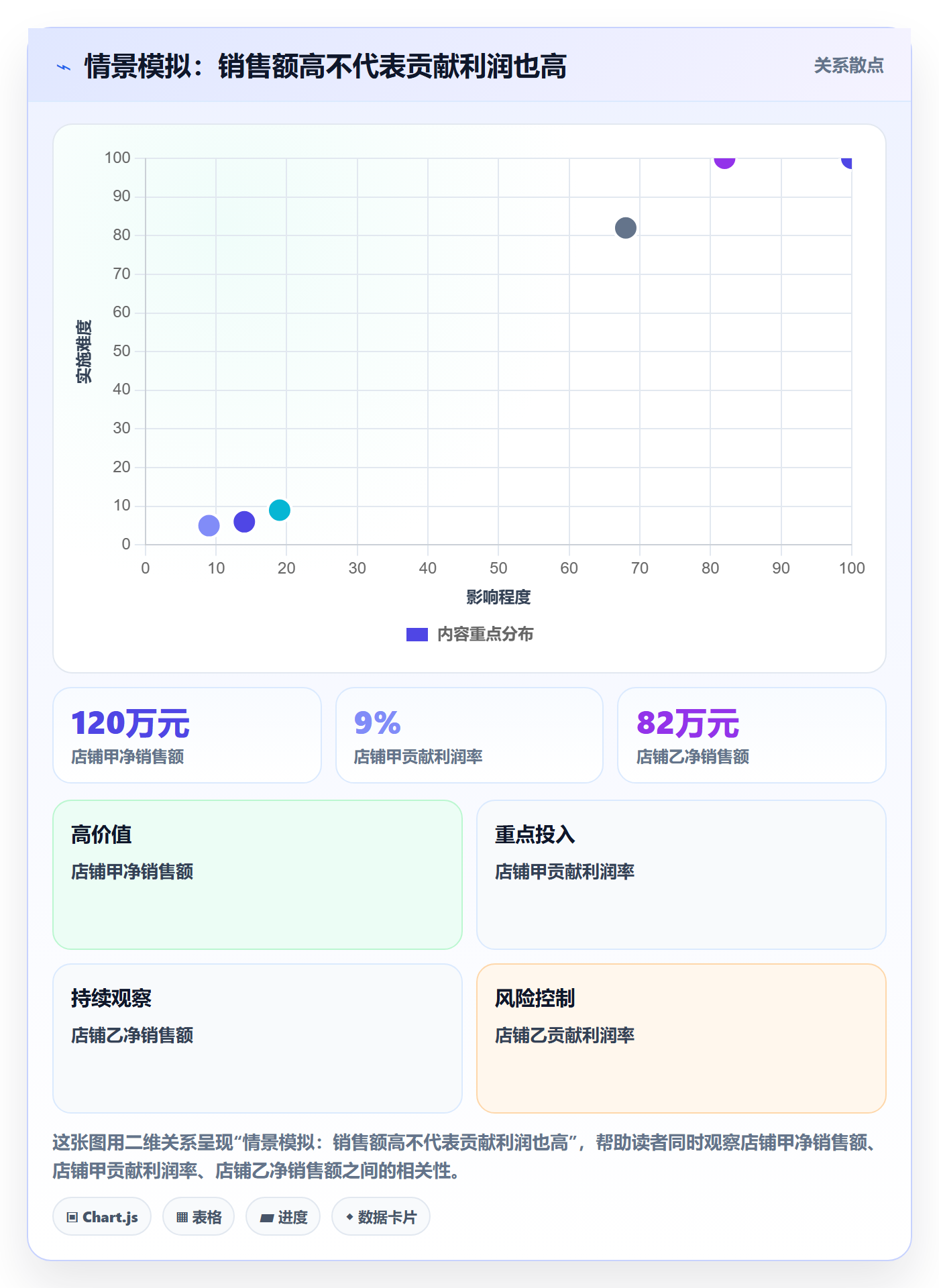Click the Chart.js tag chip

pos(102,1217)
